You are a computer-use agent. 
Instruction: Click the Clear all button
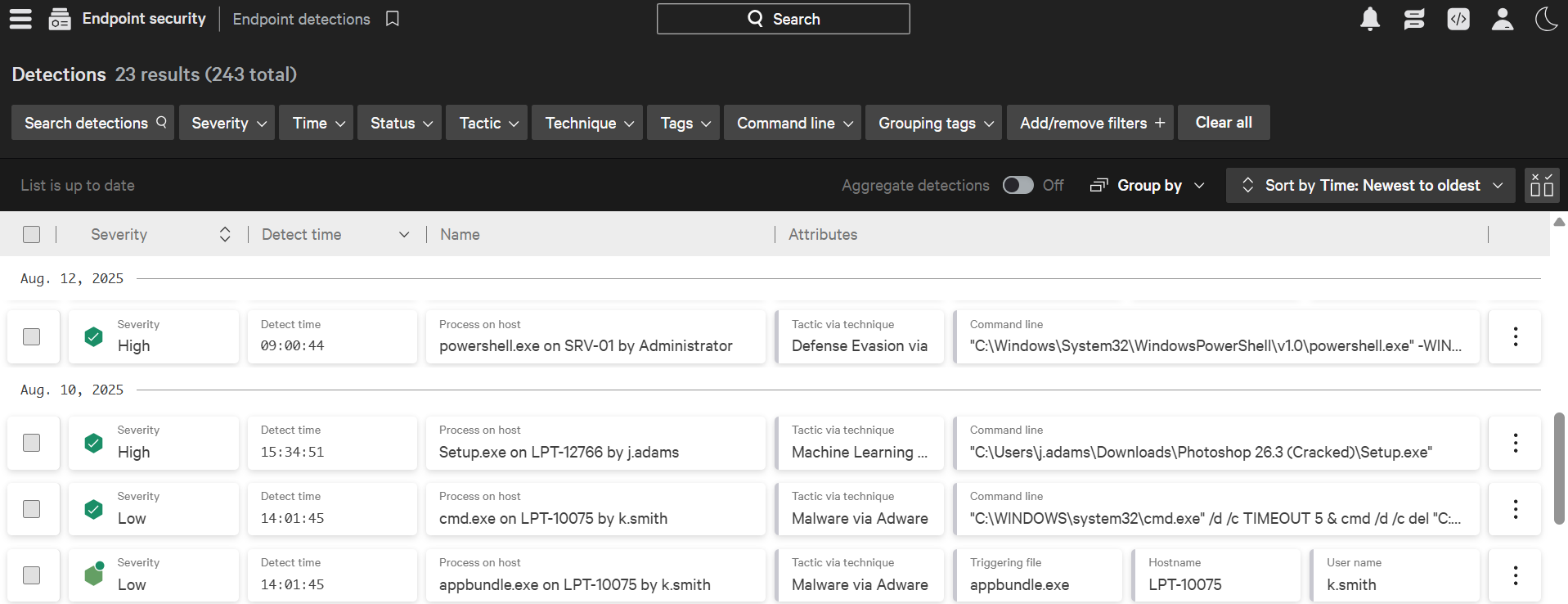1223,123
